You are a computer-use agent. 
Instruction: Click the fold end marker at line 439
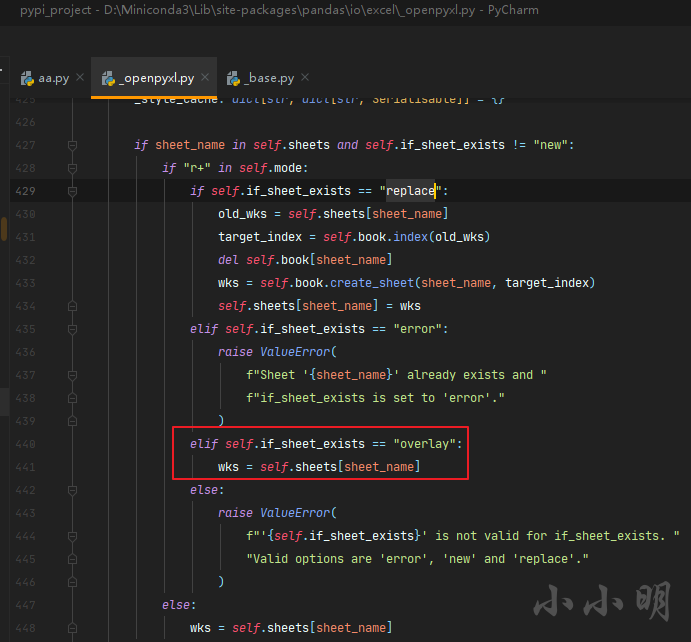[x=73, y=421]
